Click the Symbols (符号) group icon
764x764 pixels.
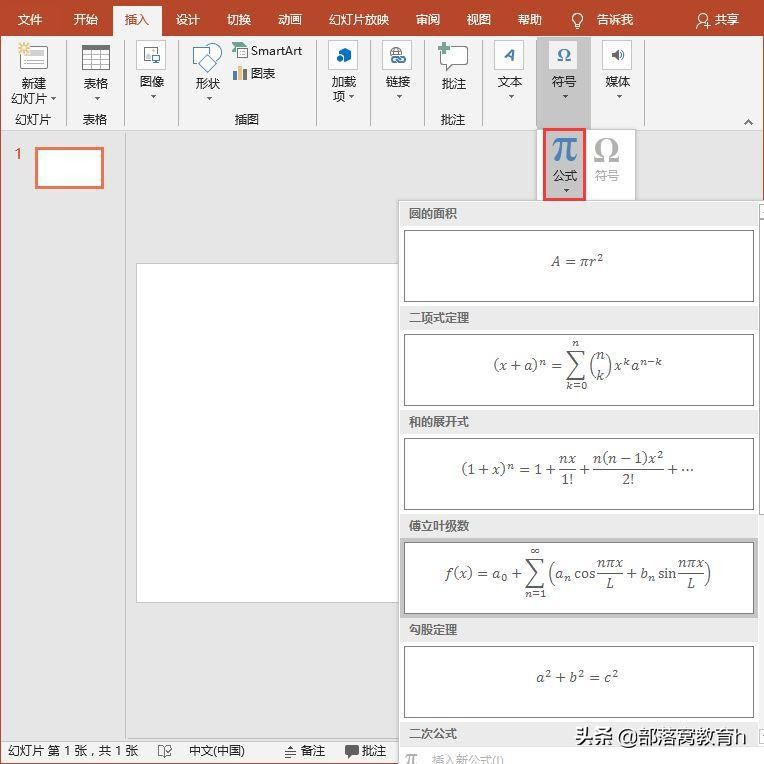click(x=564, y=56)
